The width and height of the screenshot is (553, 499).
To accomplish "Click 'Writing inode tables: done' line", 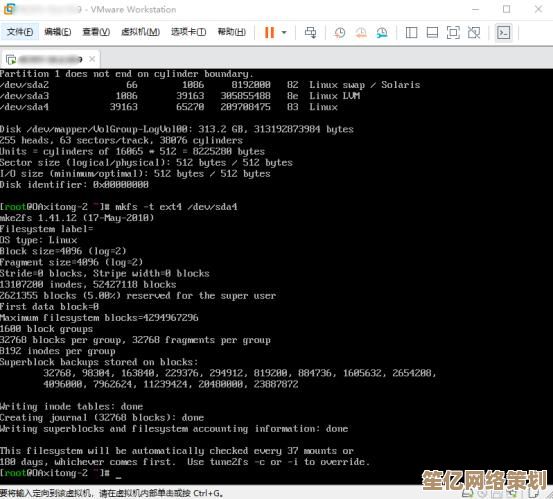I will click(x=72, y=406).
